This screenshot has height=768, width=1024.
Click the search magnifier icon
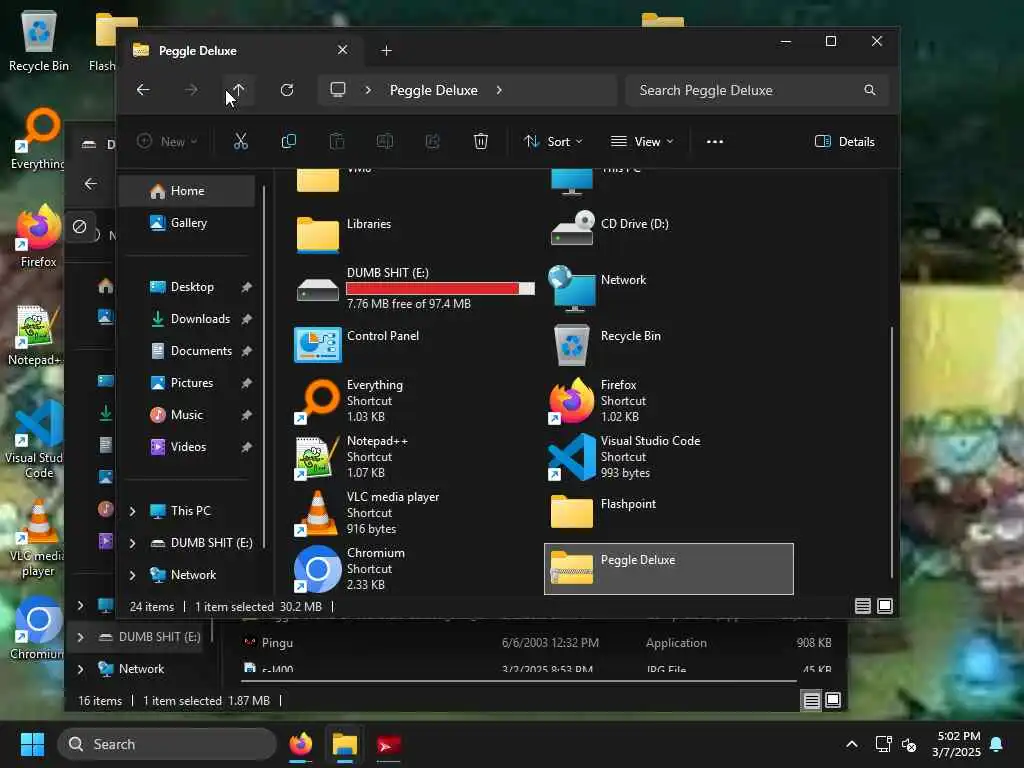pos(870,90)
